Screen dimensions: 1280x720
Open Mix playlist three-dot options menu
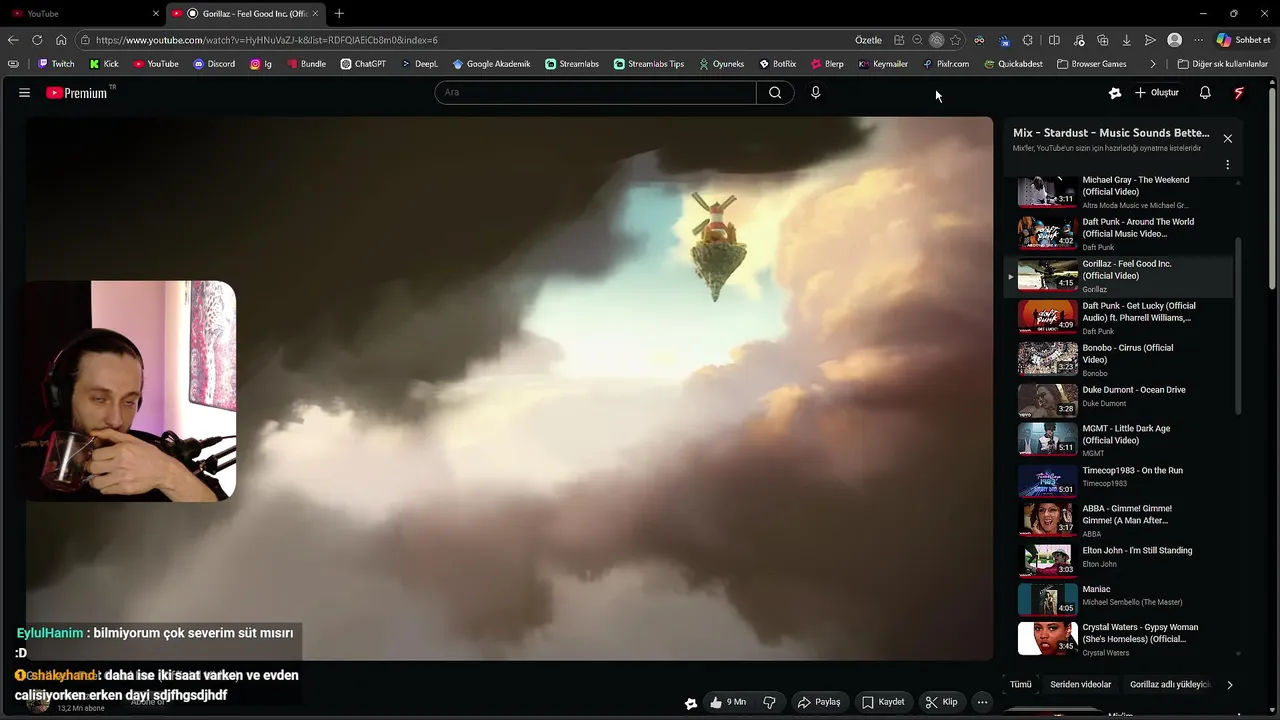point(1227,165)
